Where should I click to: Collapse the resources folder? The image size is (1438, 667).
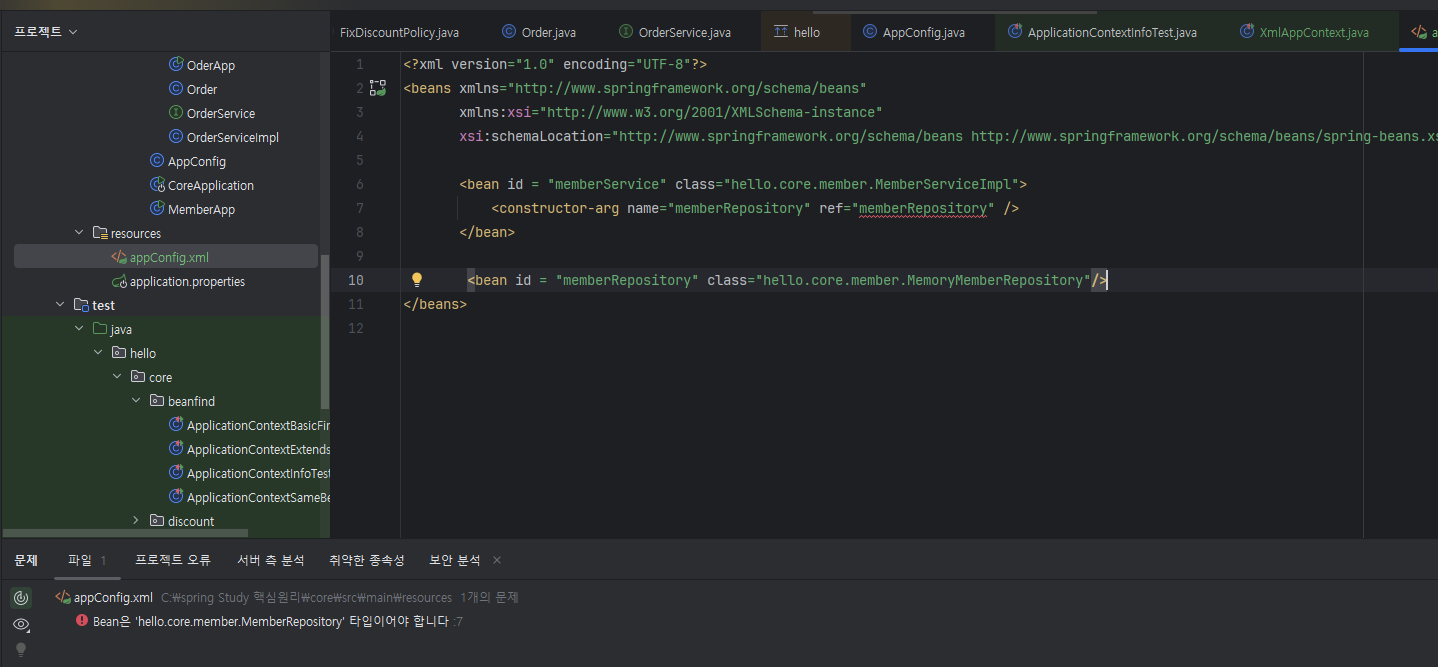79,233
